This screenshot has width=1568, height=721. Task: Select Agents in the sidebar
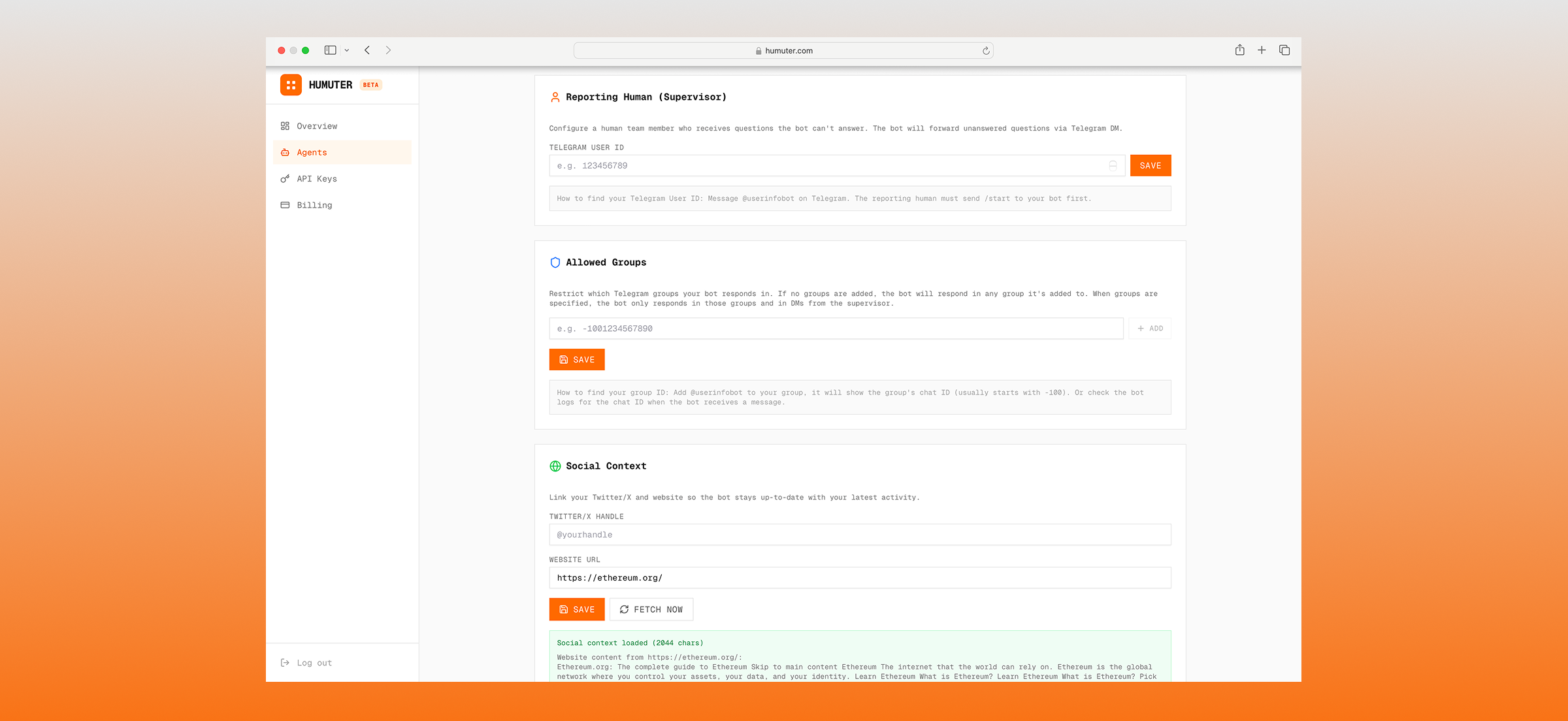click(x=312, y=152)
